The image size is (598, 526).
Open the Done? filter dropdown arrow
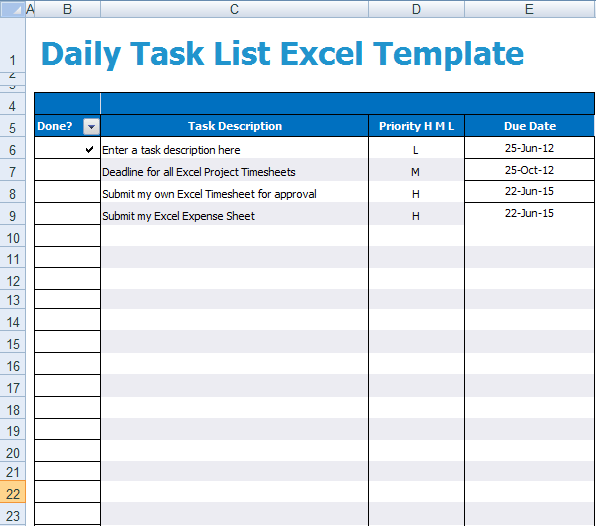click(x=92, y=127)
